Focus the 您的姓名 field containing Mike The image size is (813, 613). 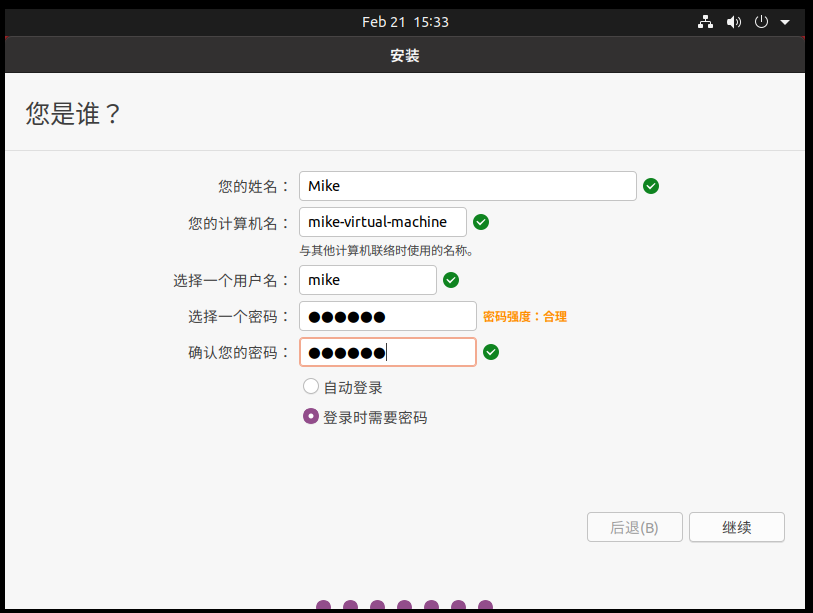point(468,186)
